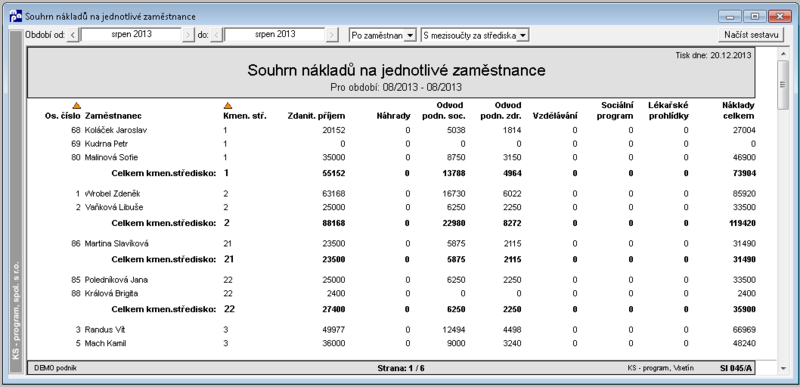Image resolution: width=800 pixels, height=387 pixels.
Task: Click 'Celkem kmen.středisko: 21' subtotal label
Action: 172,259
